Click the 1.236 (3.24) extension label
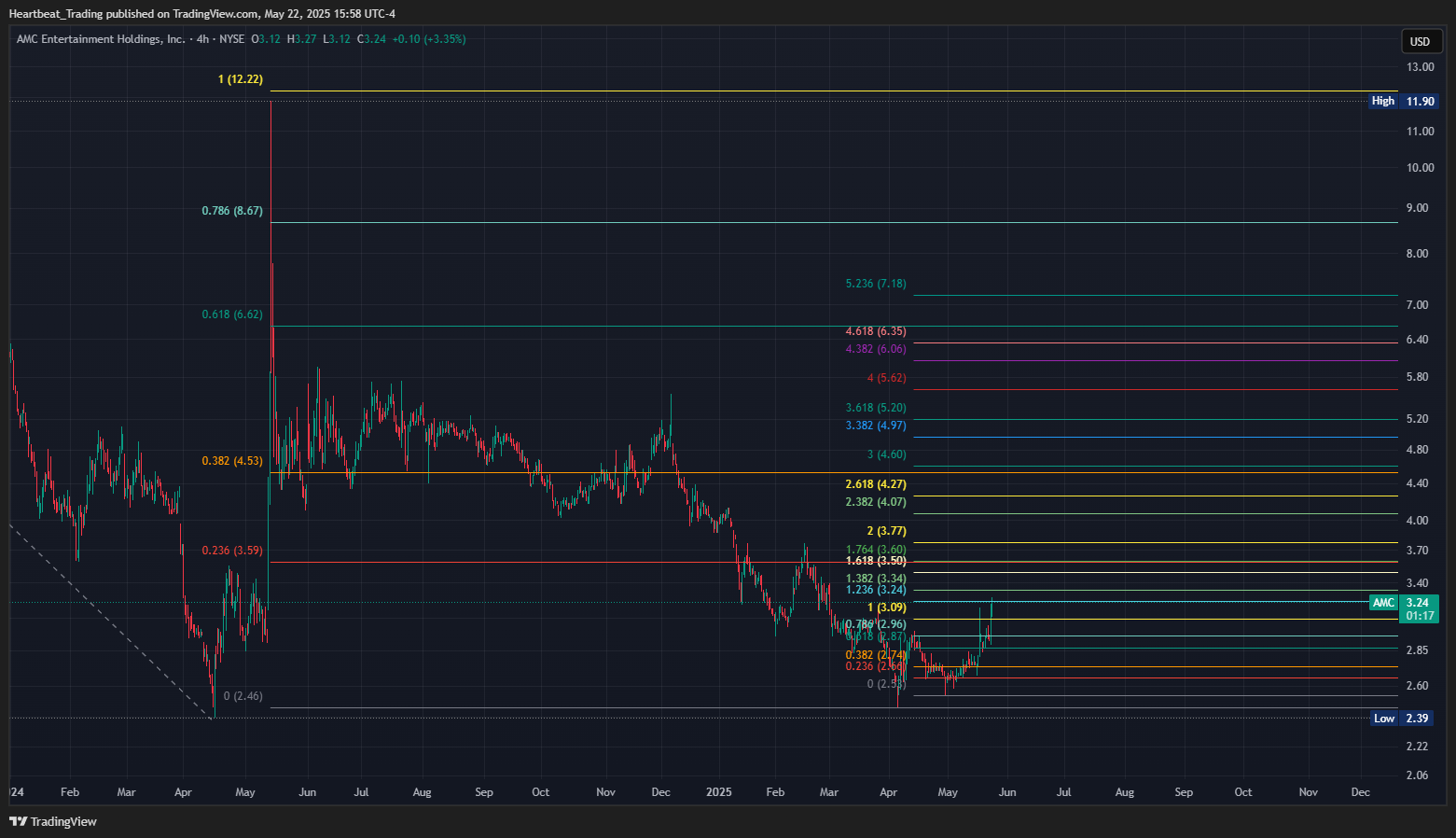Viewport: 1456px width, 838px height. click(x=876, y=590)
